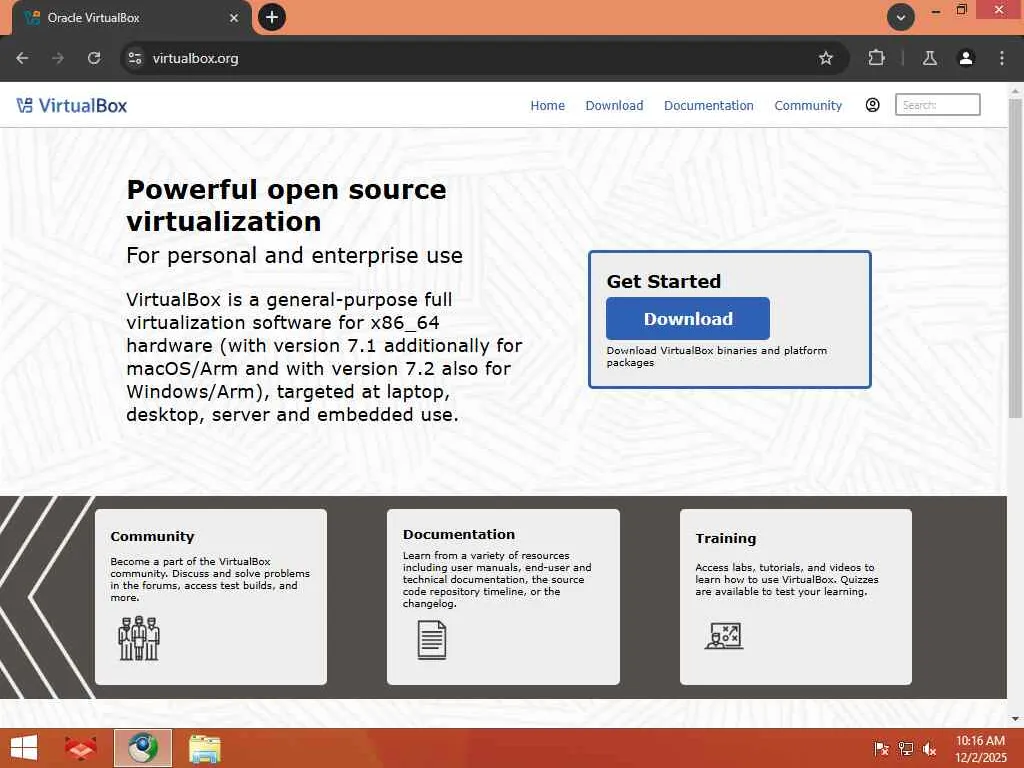1024x768 pixels.
Task: Click the 'Get Started' heading
Action: tap(664, 281)
